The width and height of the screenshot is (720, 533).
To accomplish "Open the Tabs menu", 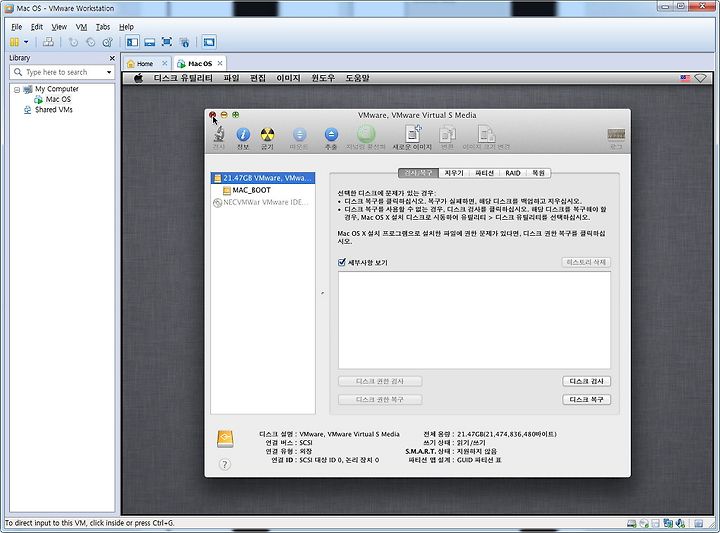I will [x=103, y=27].
